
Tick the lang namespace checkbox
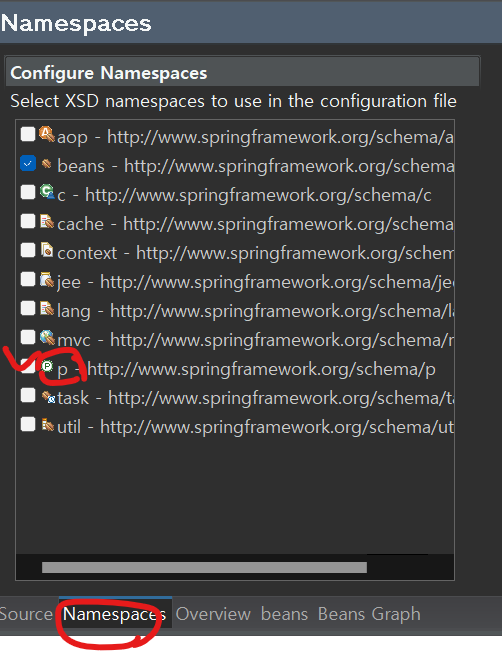tap(28, 308)
